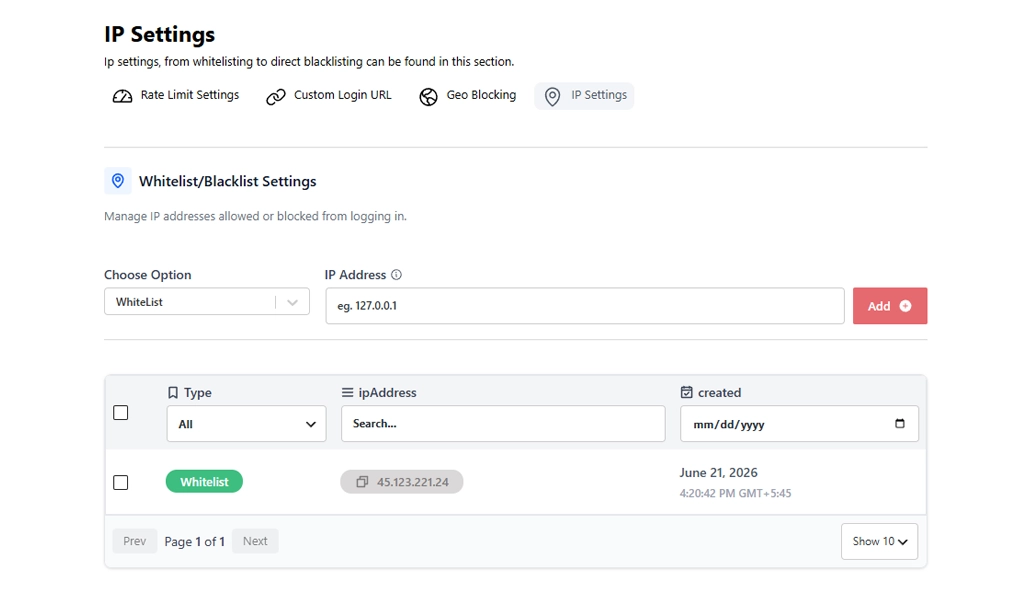The height and width of the screenshot is (589, 1024).
Task: Open the Rate Limit Settings tab
Action: (x=176, y=95)
